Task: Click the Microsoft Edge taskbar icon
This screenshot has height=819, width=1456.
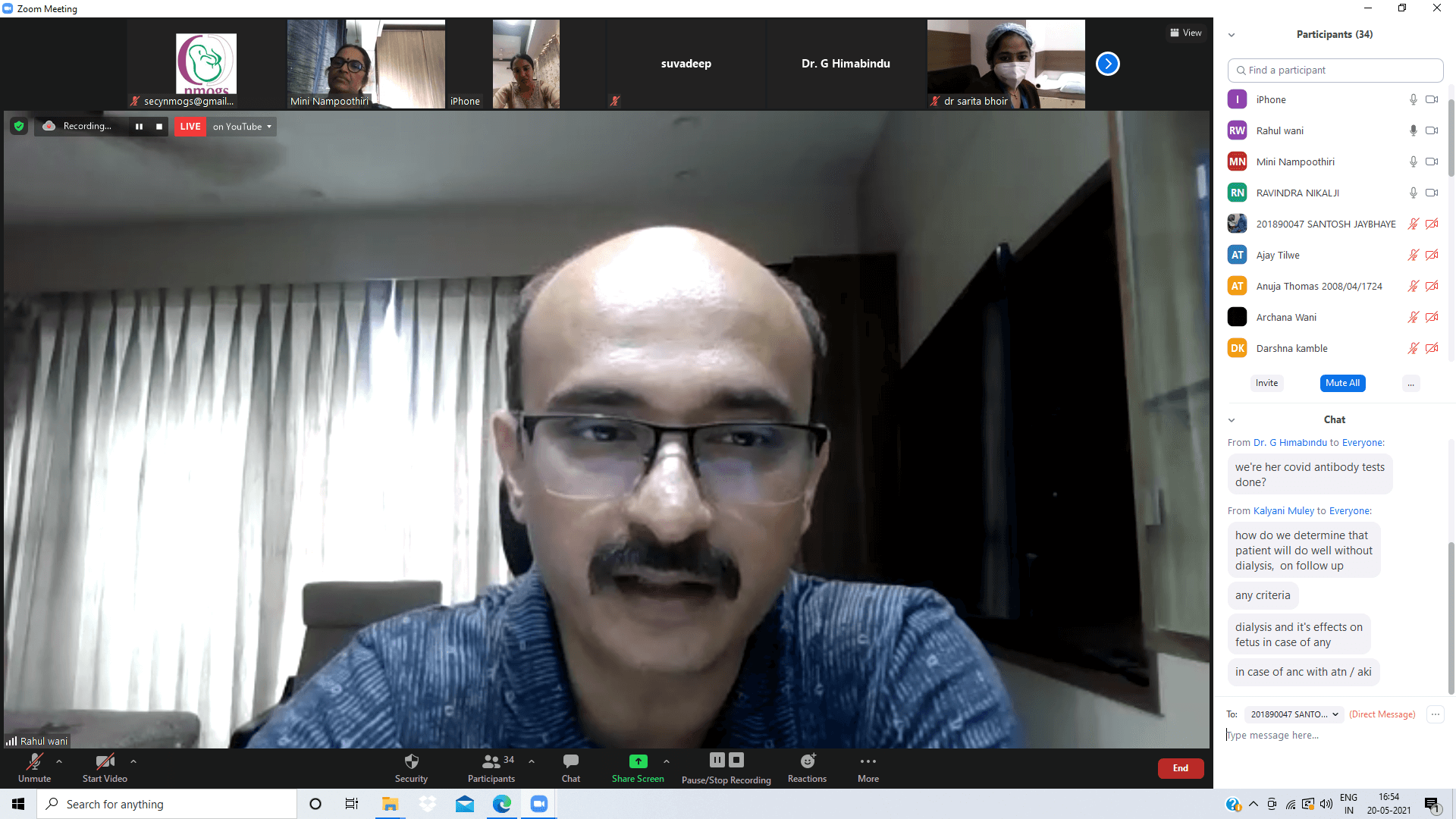Action: click(502, 804)
